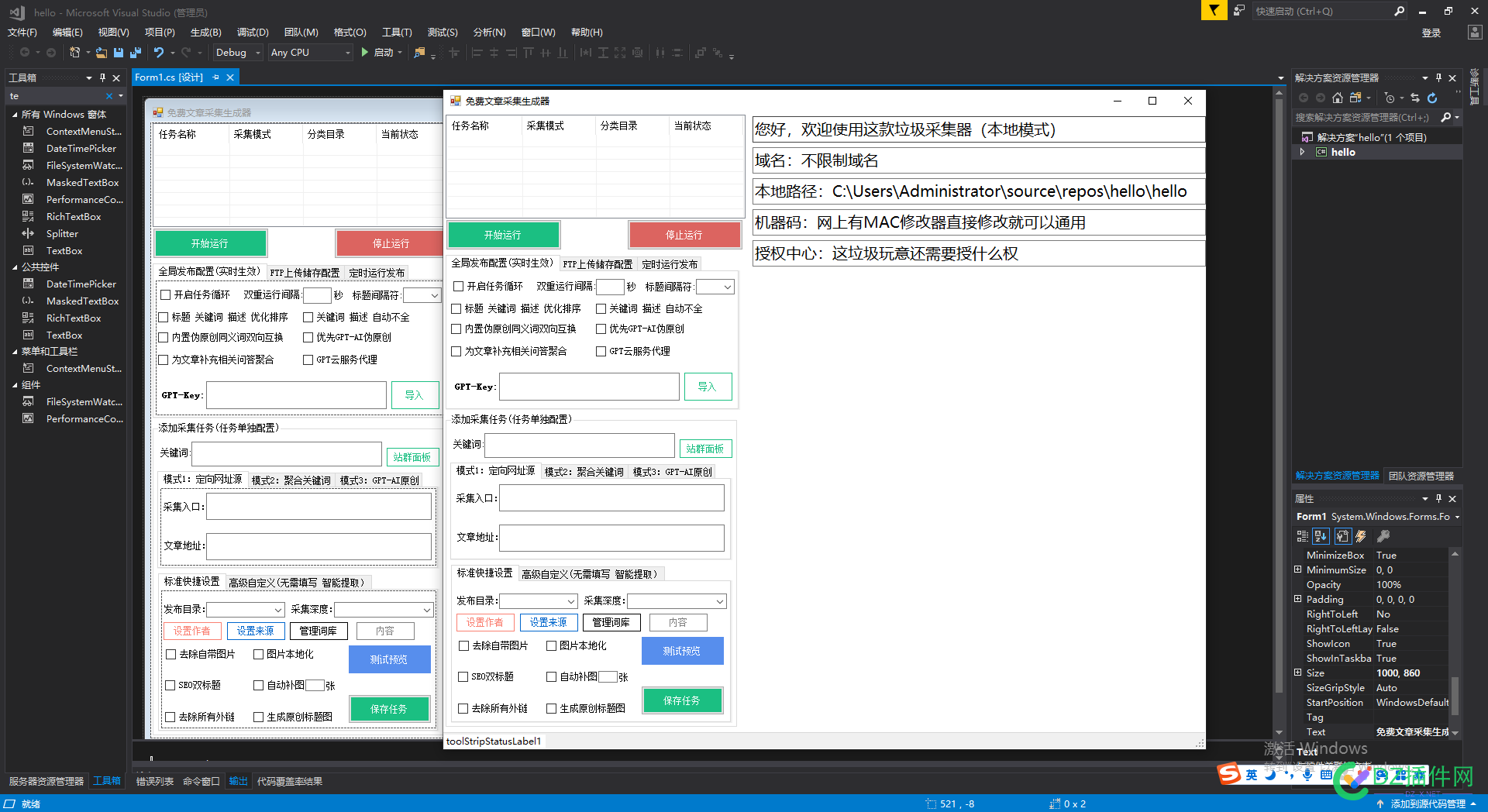Click the Save All toolbar icon
The width and height of the screenshot is (1488, 812).
[136, 53]
